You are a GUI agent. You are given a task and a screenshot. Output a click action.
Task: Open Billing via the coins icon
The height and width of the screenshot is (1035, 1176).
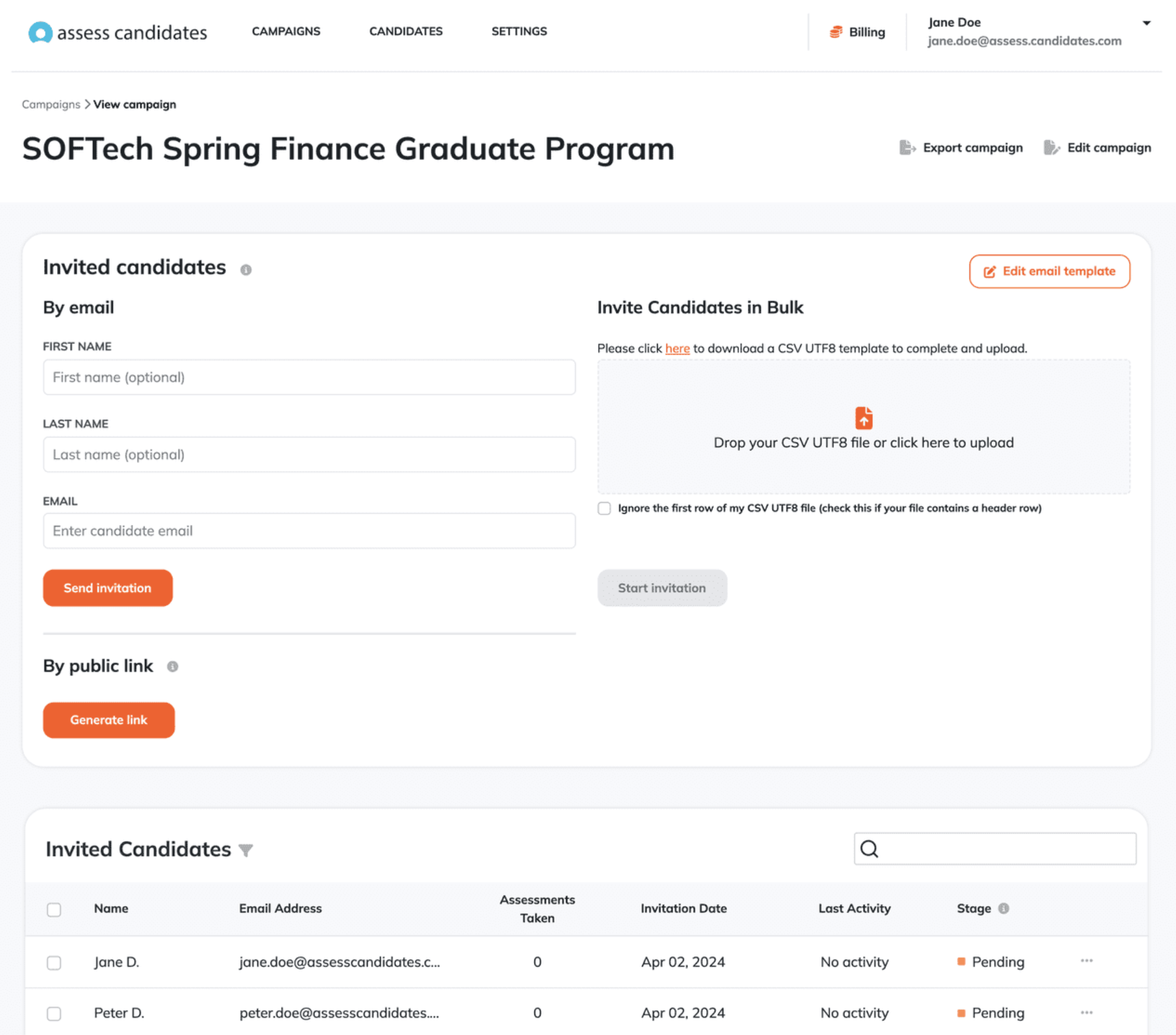836,32
